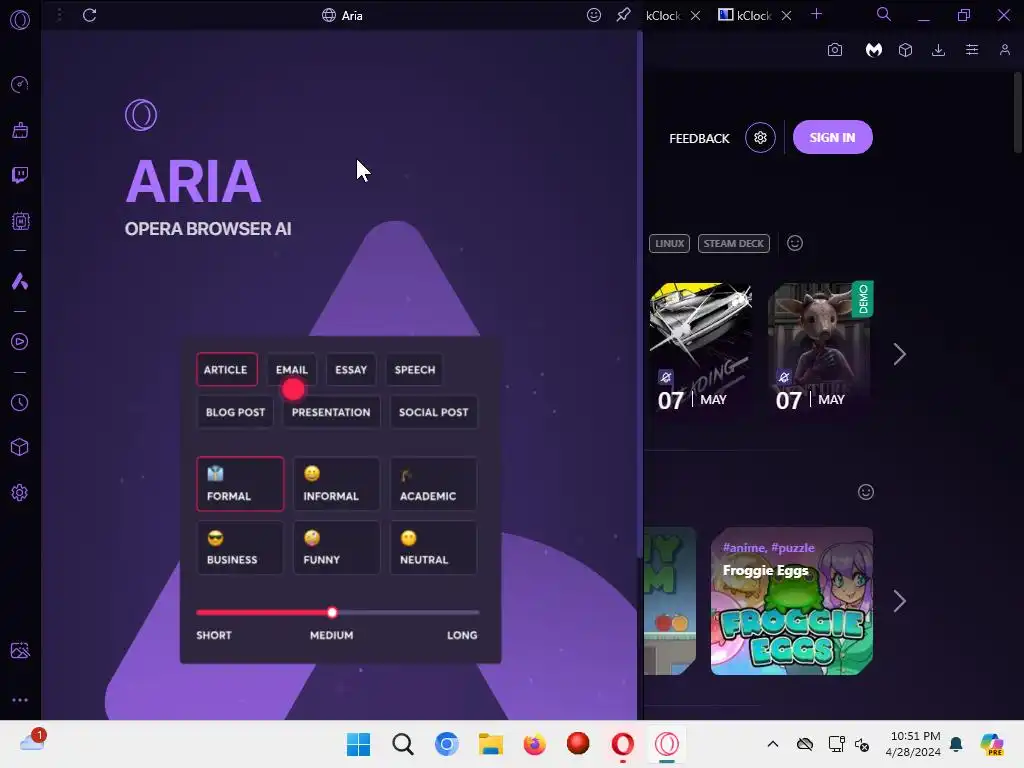Select SOCIAL POST content type

[434, 412]
